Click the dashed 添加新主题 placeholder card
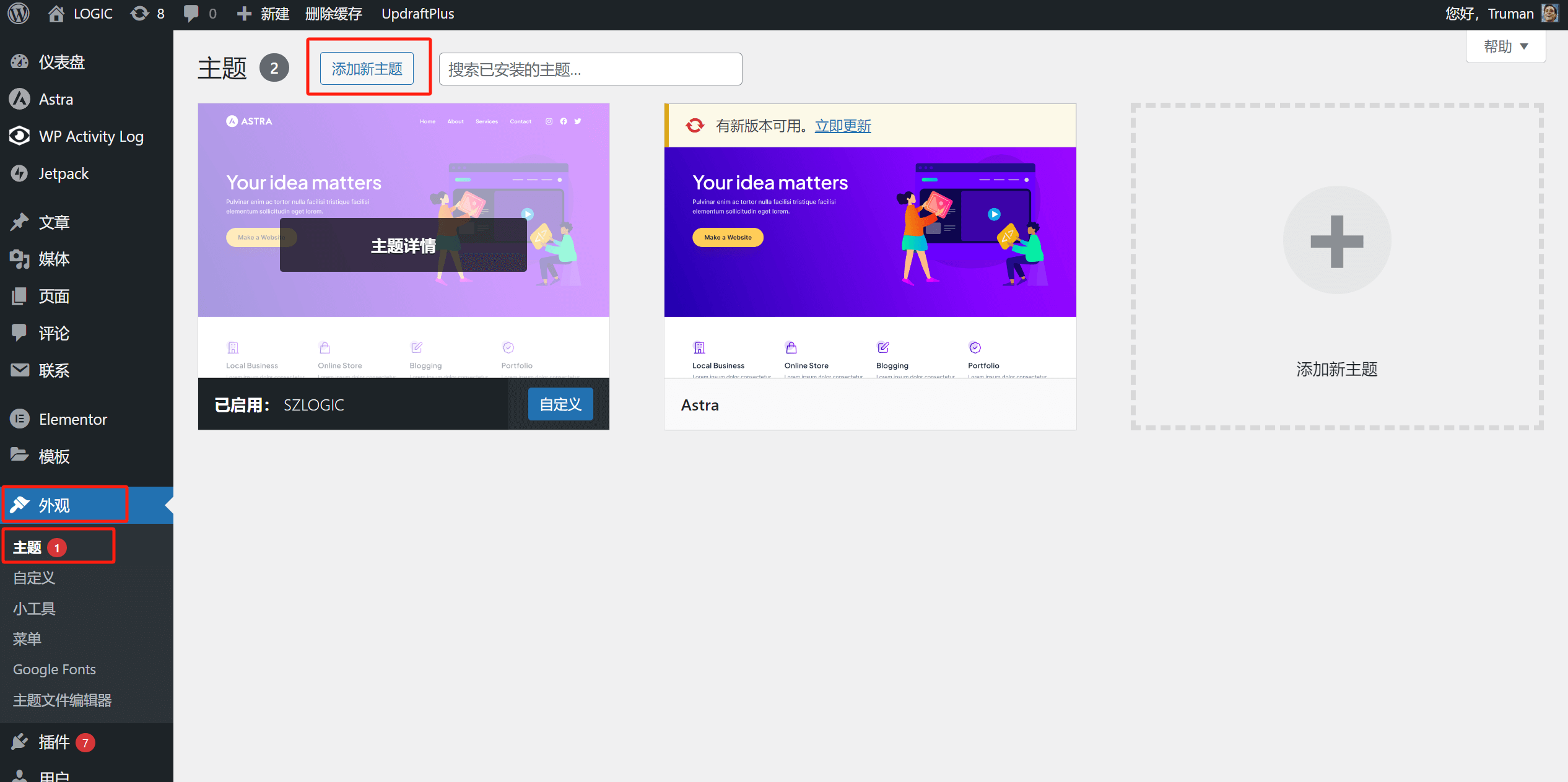The height and width of the screenshot is (782, 1568). 1337,266
